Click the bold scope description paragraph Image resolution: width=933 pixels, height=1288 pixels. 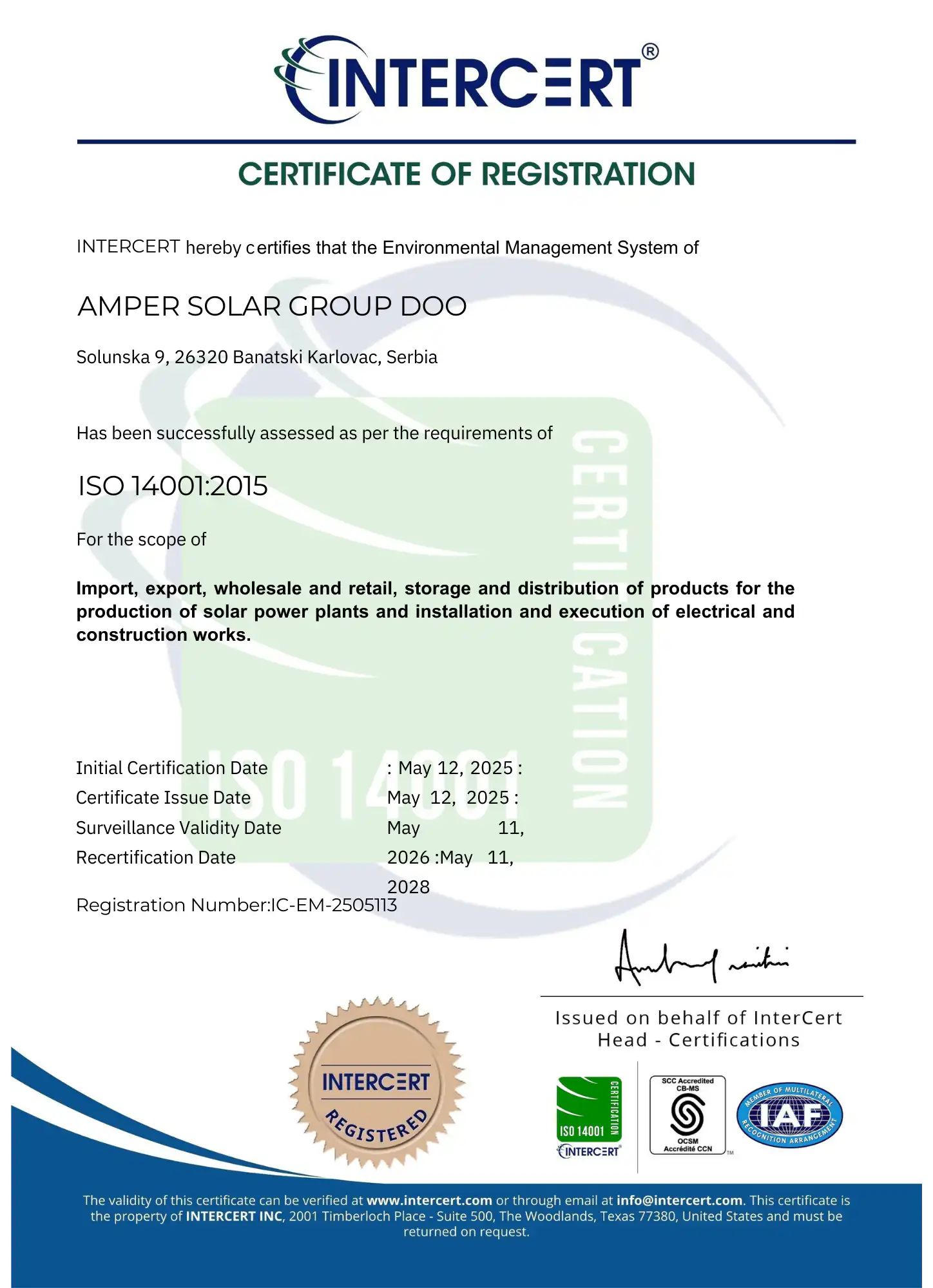[x=435, y=612]
